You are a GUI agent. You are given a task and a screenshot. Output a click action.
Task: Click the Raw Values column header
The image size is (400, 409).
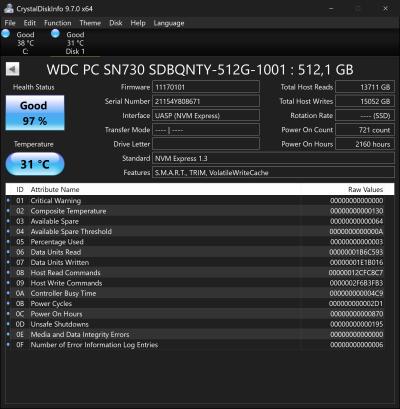coord(366,189)
